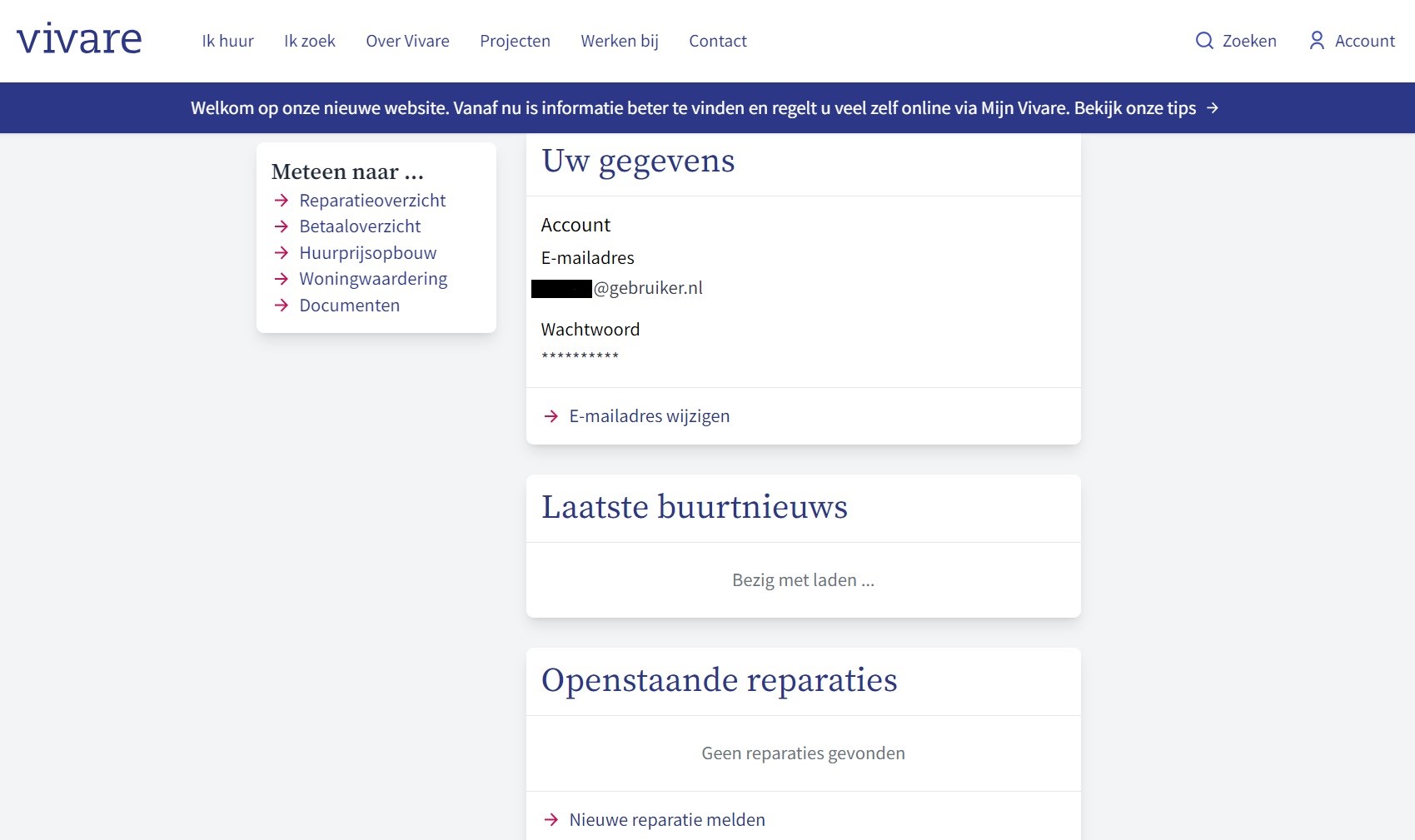1415x840 pixels.
Task: Open the Documenten quick link
Action: coord(349,306)
